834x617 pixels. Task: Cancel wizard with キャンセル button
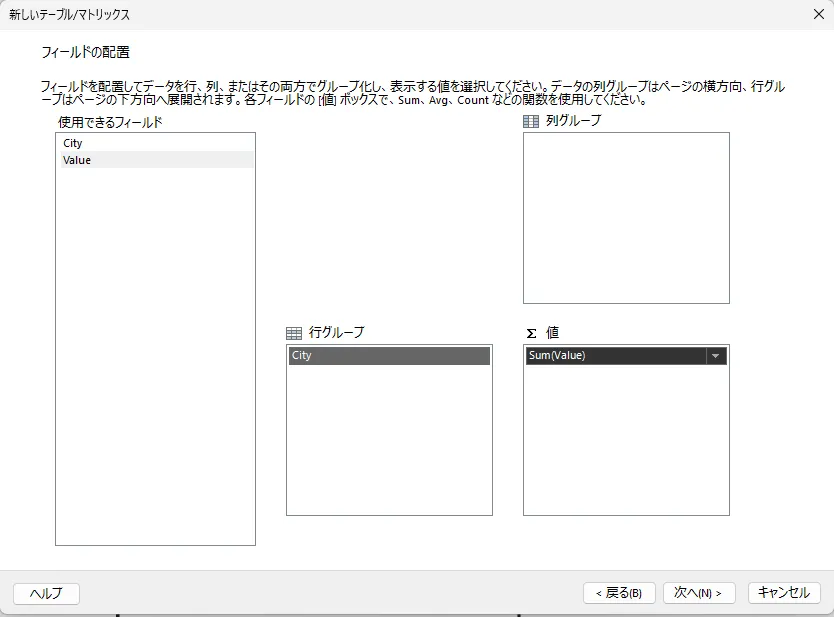pyautogui.click(x=783, y=593)
